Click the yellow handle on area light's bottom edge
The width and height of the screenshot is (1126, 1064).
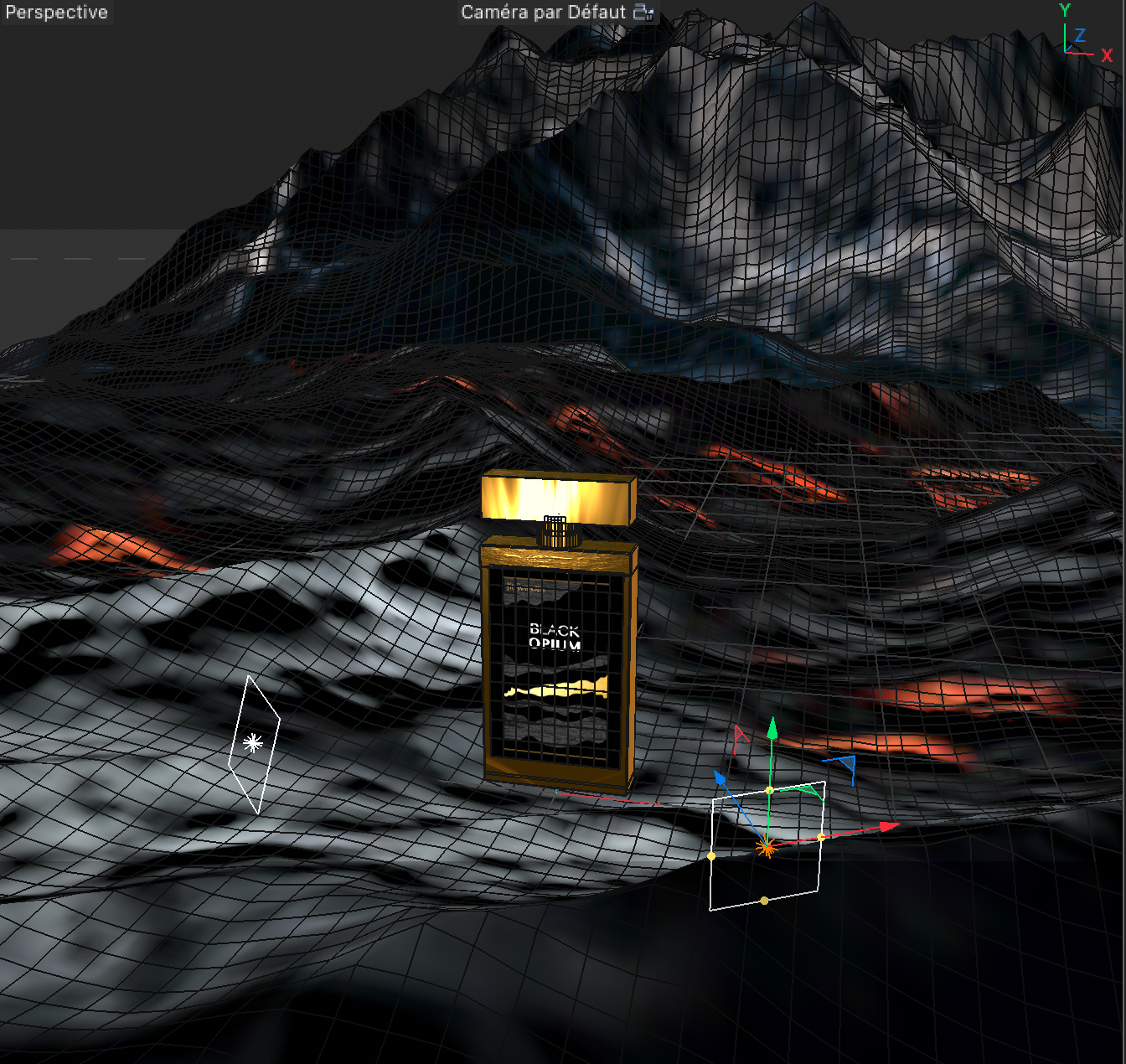(x=764, y=901)
